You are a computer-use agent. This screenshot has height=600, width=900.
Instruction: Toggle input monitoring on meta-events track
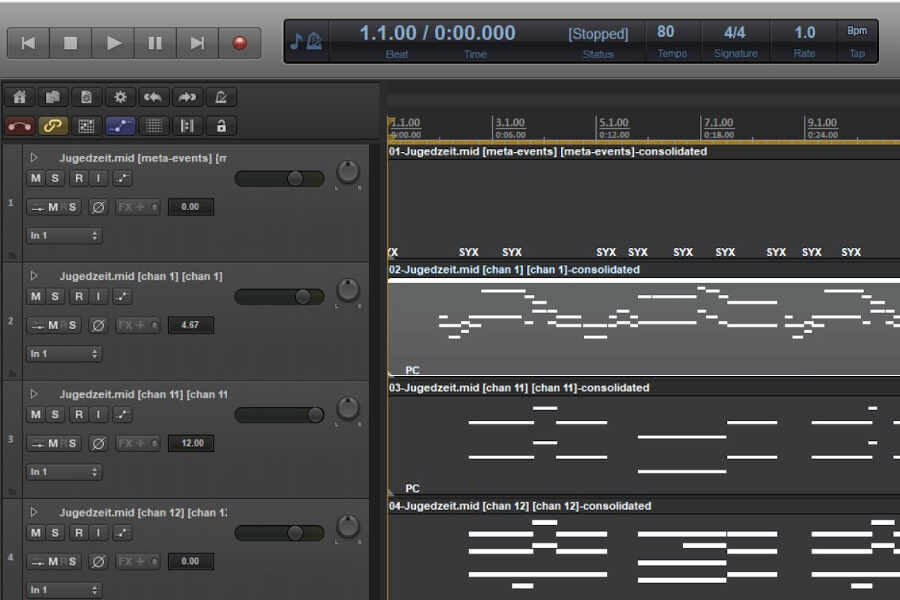coord(98,178)
